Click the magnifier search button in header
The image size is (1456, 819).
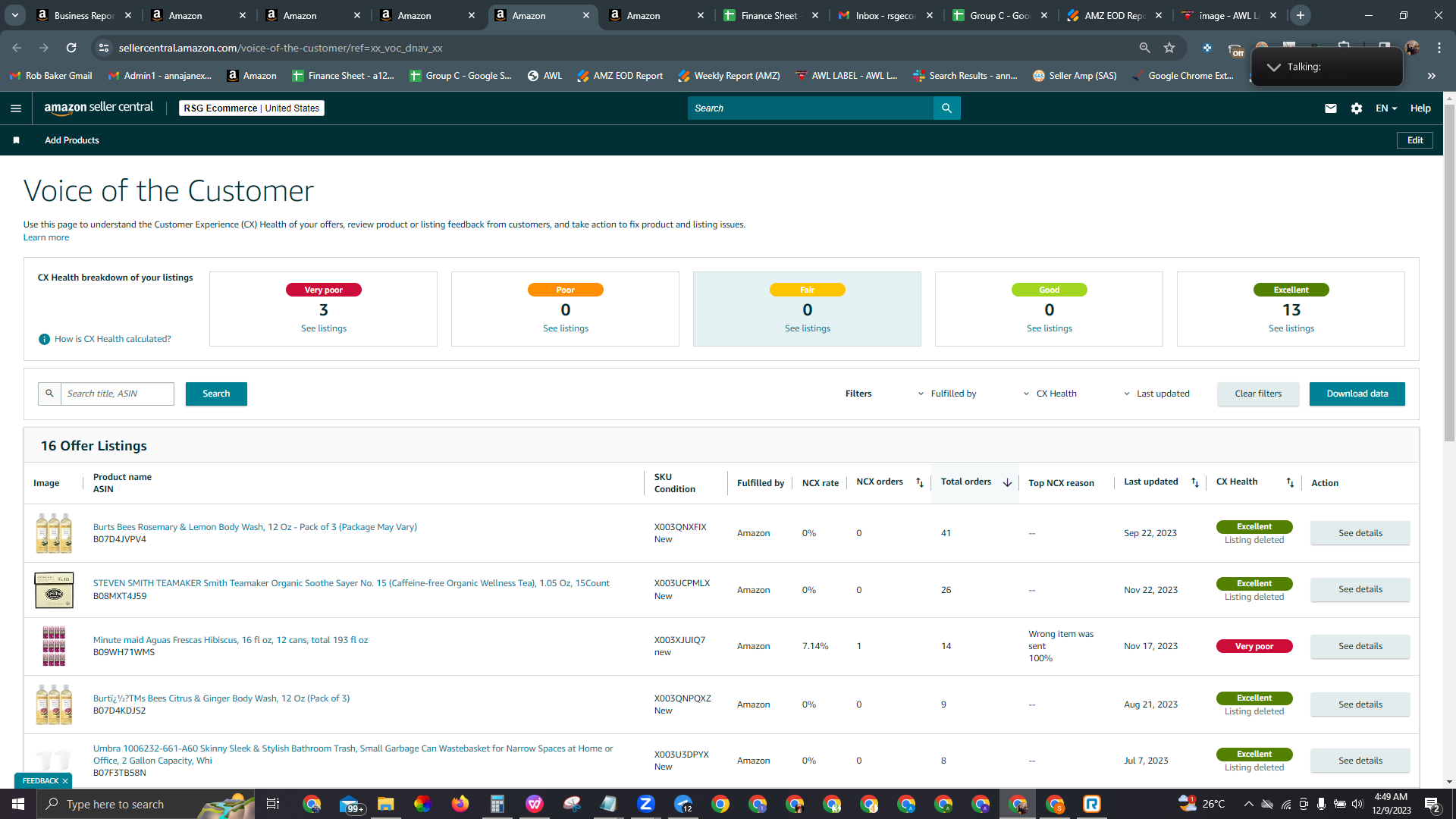tap(946, 108)
